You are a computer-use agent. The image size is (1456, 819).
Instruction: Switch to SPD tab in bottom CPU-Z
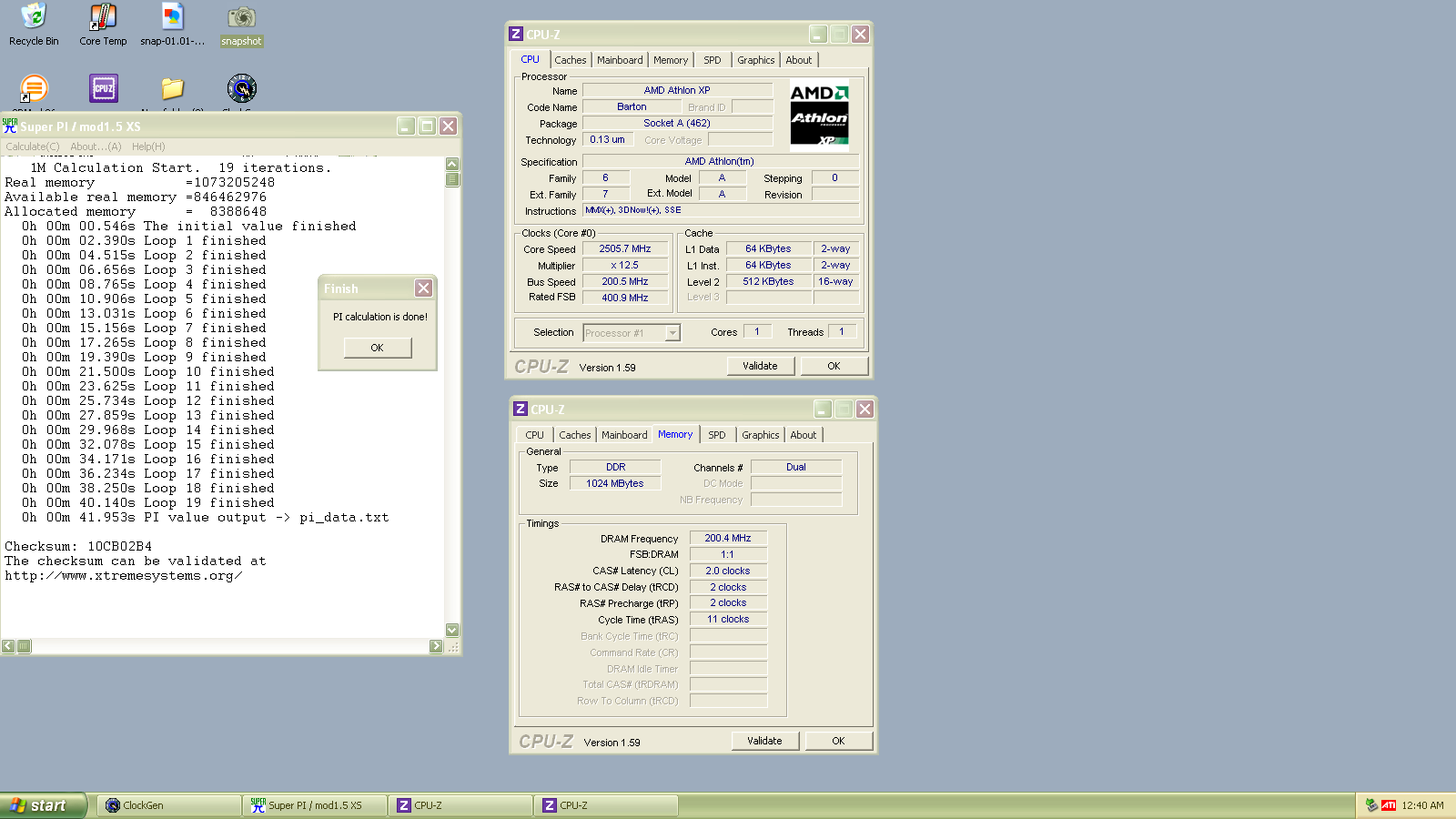(717, 435)
